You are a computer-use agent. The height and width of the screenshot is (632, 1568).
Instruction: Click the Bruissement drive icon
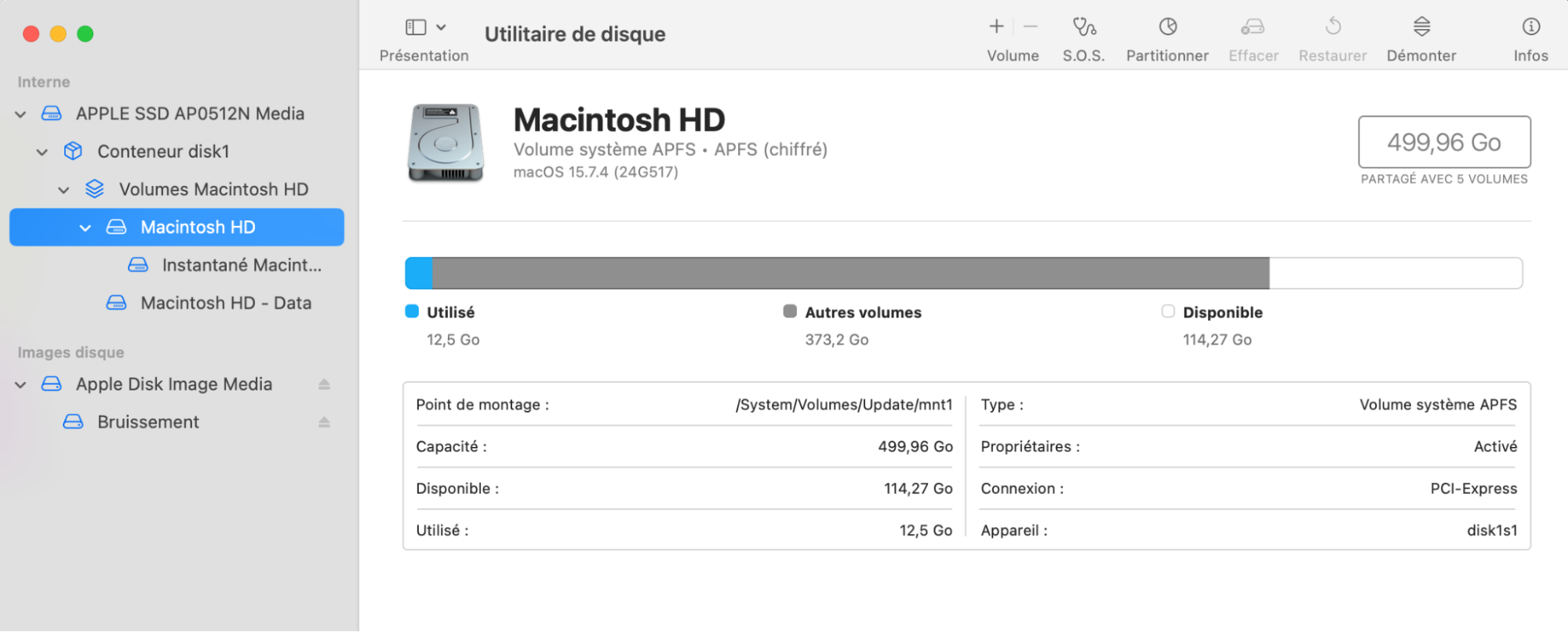(73, 421)
